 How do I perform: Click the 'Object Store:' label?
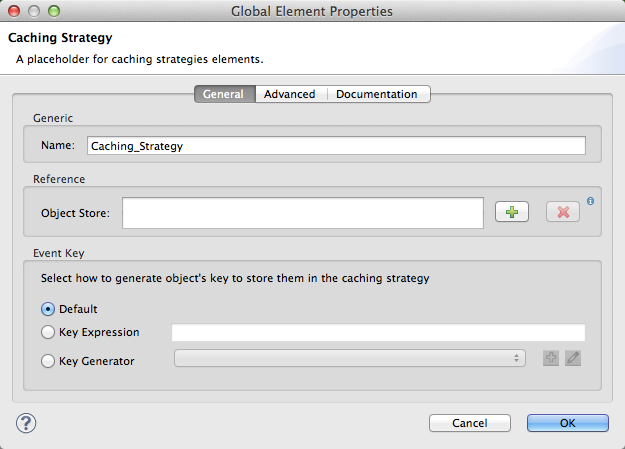pyautogui.click(x=75, y=213)
